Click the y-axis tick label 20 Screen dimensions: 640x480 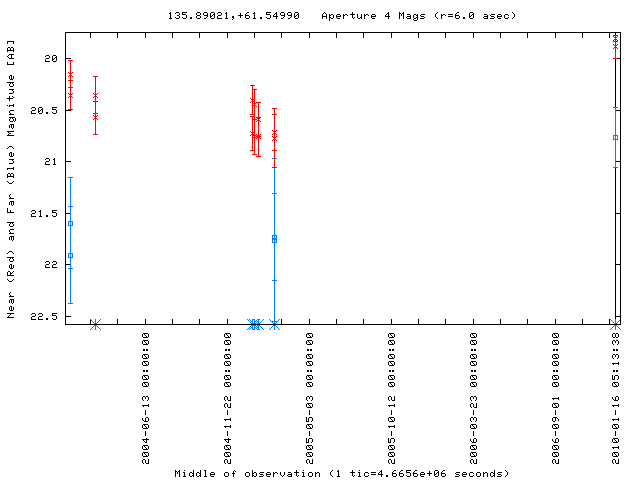(x=51, y=59)
